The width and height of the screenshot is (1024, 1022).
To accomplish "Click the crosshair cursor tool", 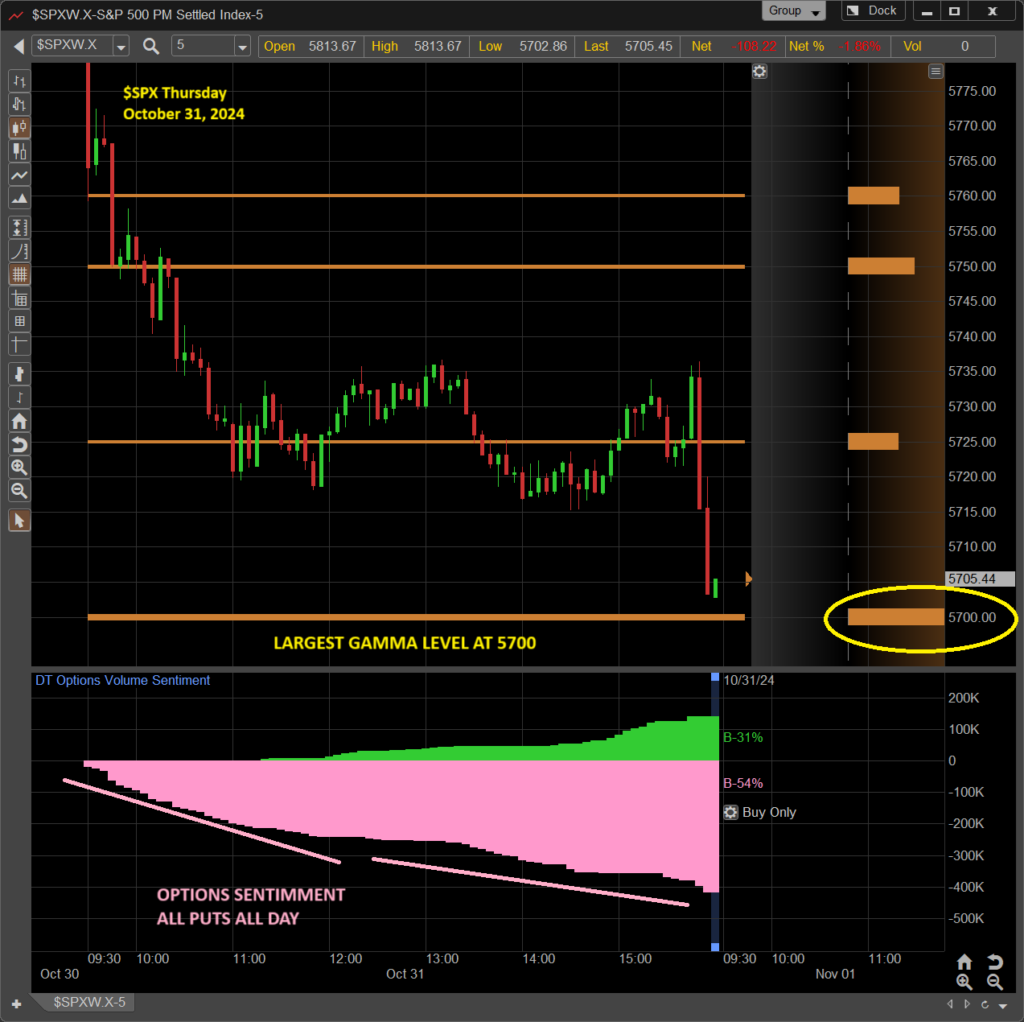I will click(x=19, y=346).
